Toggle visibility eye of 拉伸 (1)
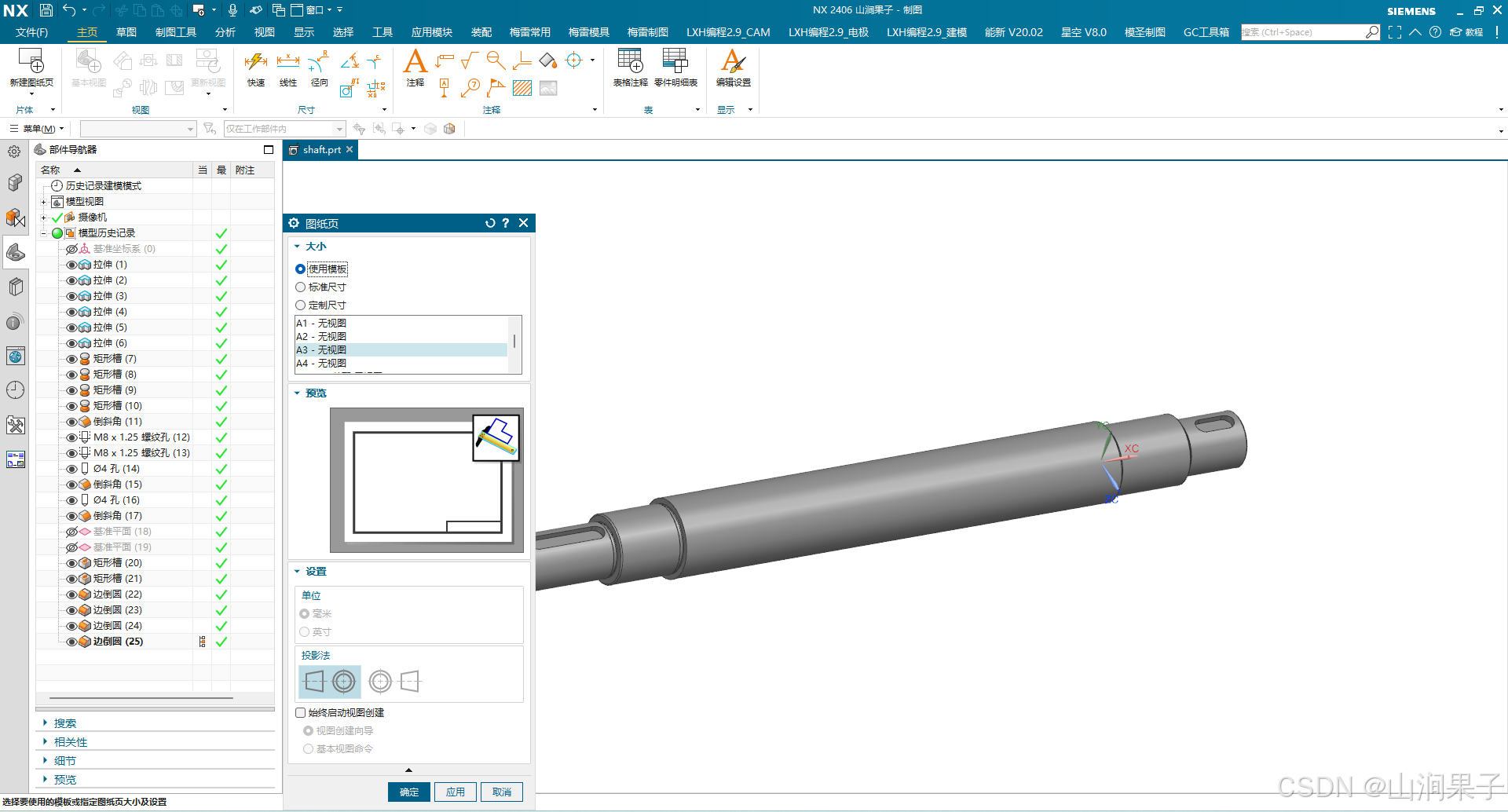Screen dimensions: 1508x812 click(x=71, y=265)
